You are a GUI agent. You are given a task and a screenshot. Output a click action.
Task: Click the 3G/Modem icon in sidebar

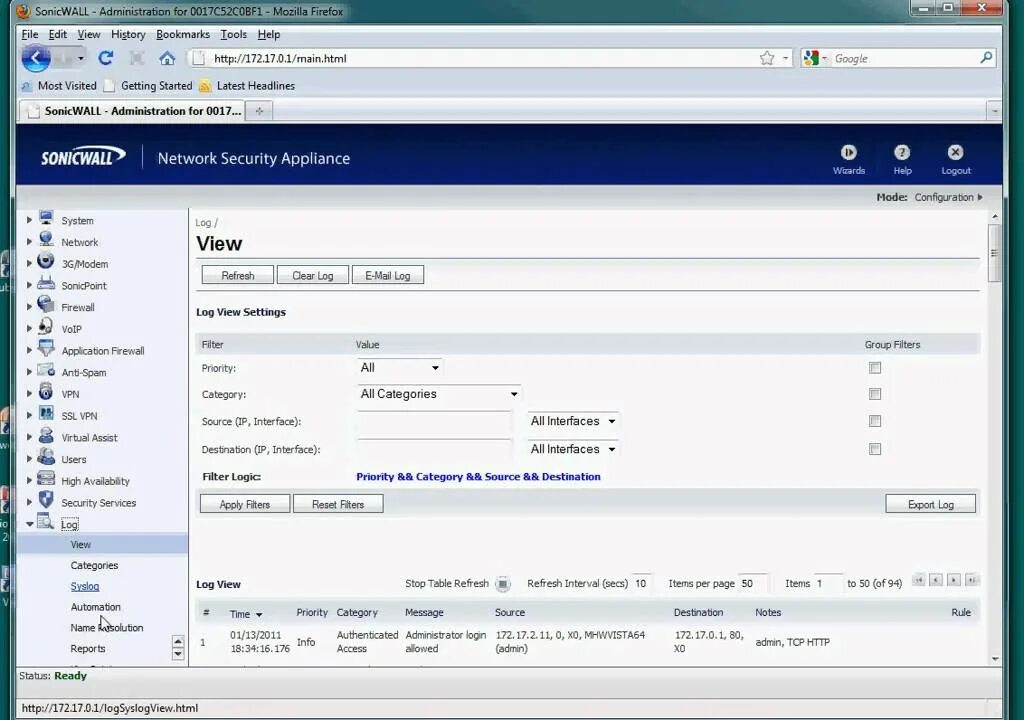click(x=46, y=261)
